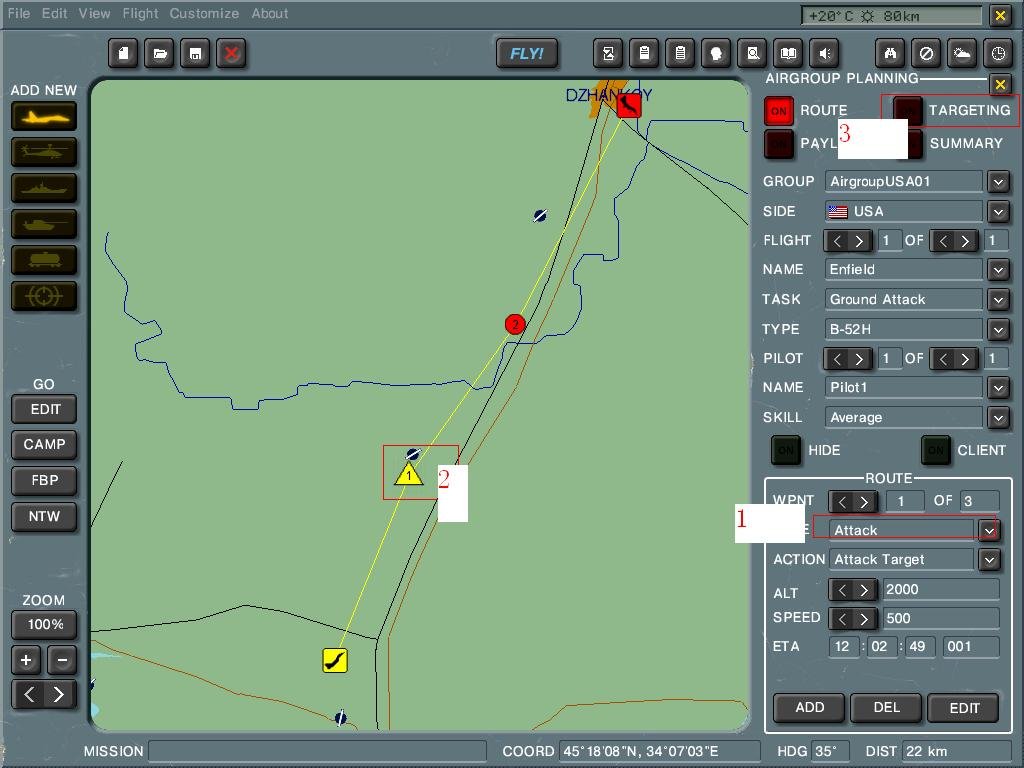Open mission time clock icon
Image resolution: width=1024 pixels, height=768 pixels.
click(998, 54)
